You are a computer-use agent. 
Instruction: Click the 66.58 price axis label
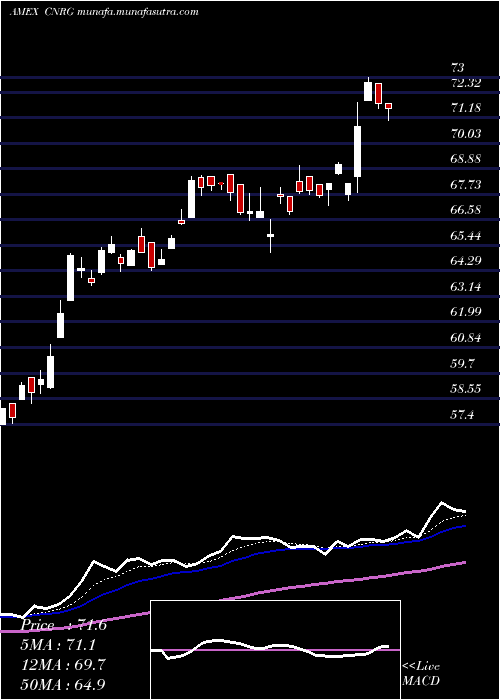466,210
